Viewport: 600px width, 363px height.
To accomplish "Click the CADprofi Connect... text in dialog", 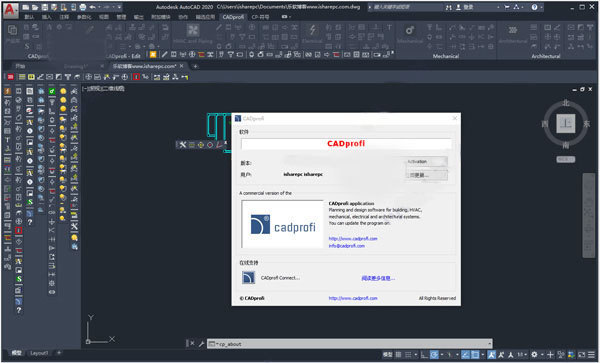I will coord(280,278).
